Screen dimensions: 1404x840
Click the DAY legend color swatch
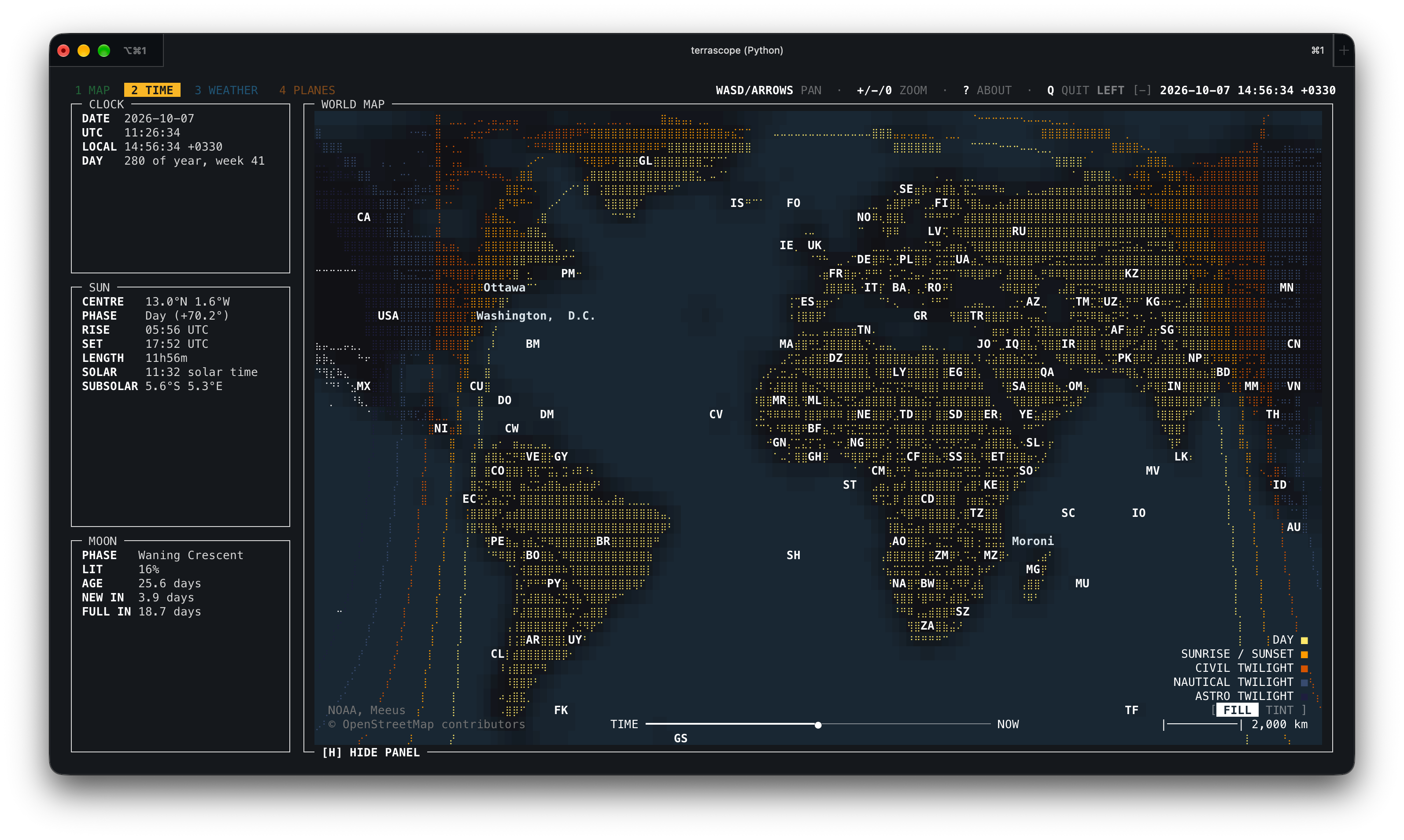(x=1304, y=640)
